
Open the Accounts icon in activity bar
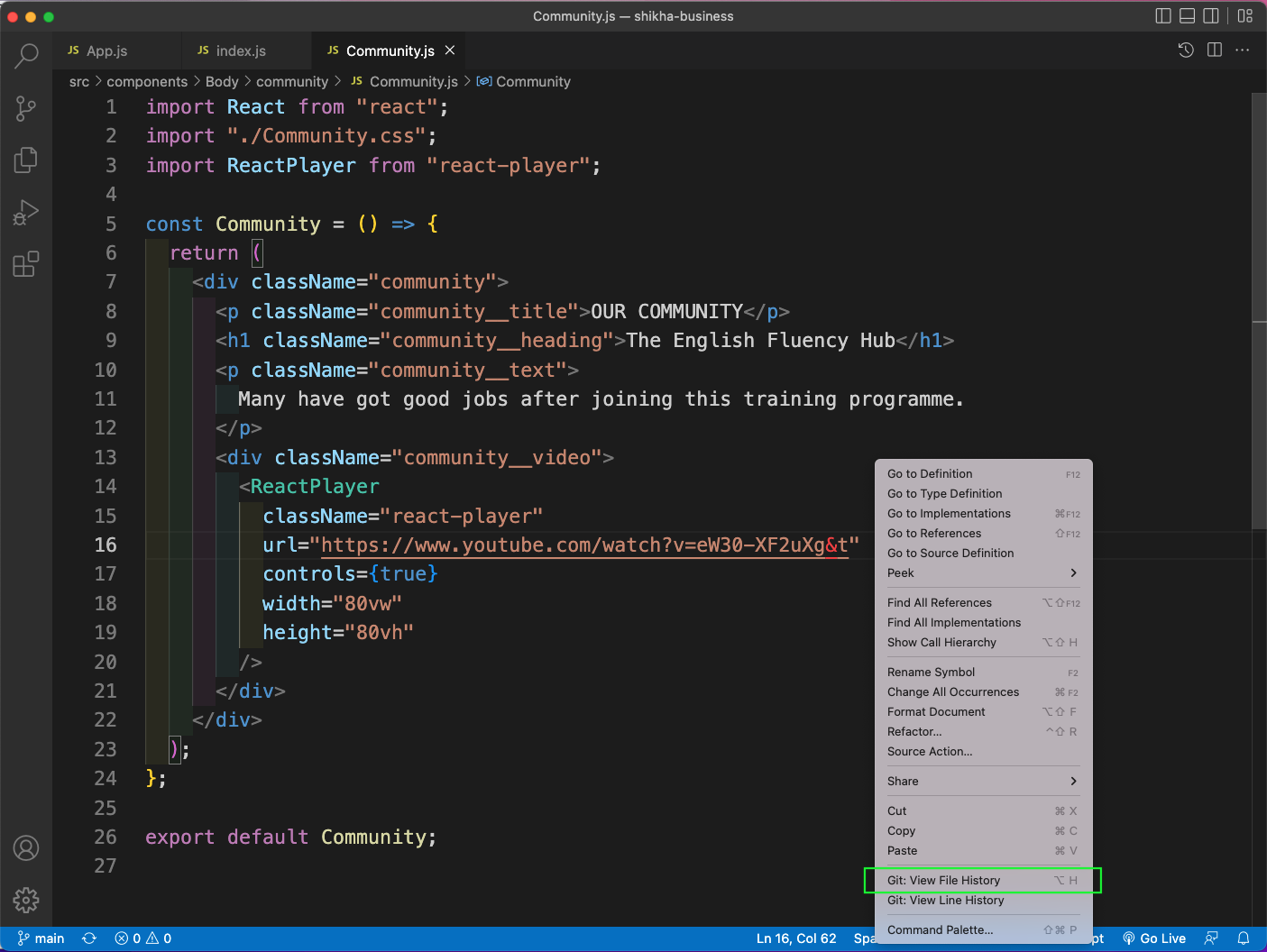26,848
